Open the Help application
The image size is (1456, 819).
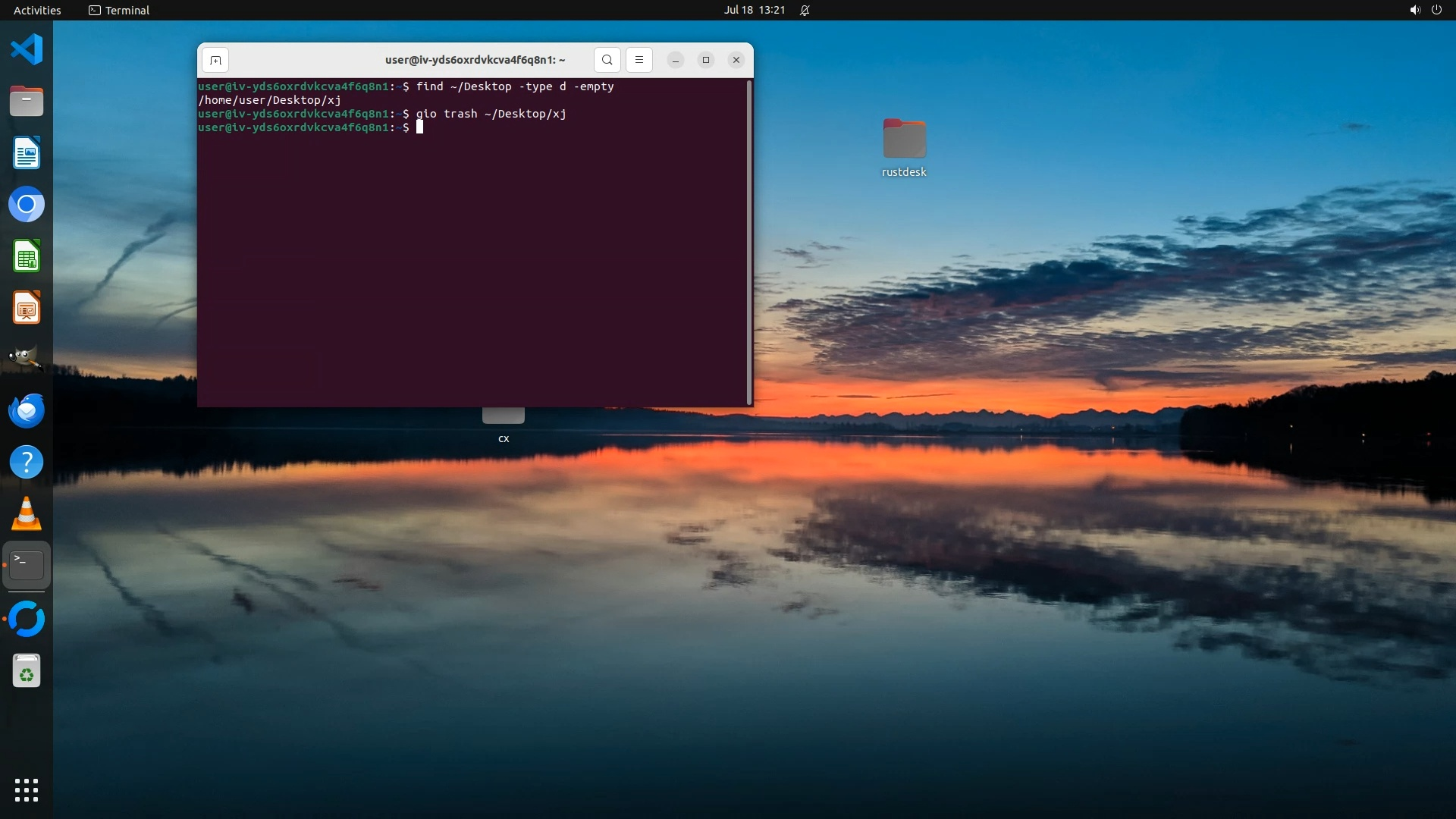point(27,462)
